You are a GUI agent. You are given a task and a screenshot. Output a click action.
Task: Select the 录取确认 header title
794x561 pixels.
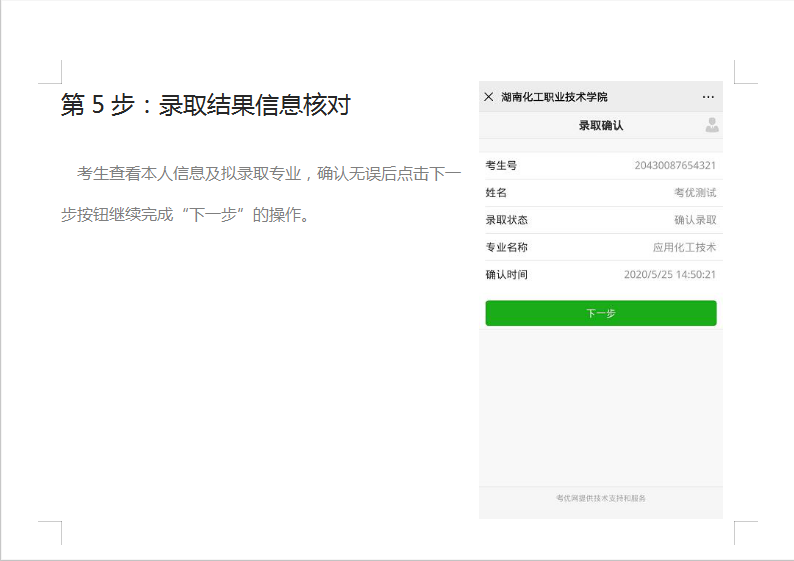pos(600,126)
